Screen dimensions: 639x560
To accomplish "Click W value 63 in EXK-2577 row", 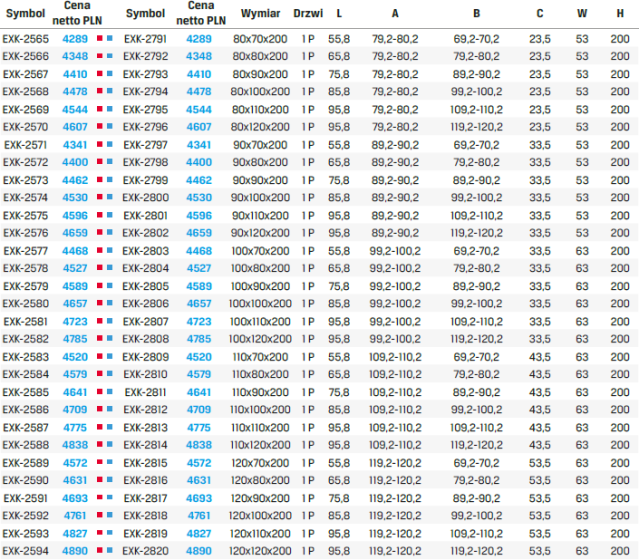I will (x=582, y=251).
